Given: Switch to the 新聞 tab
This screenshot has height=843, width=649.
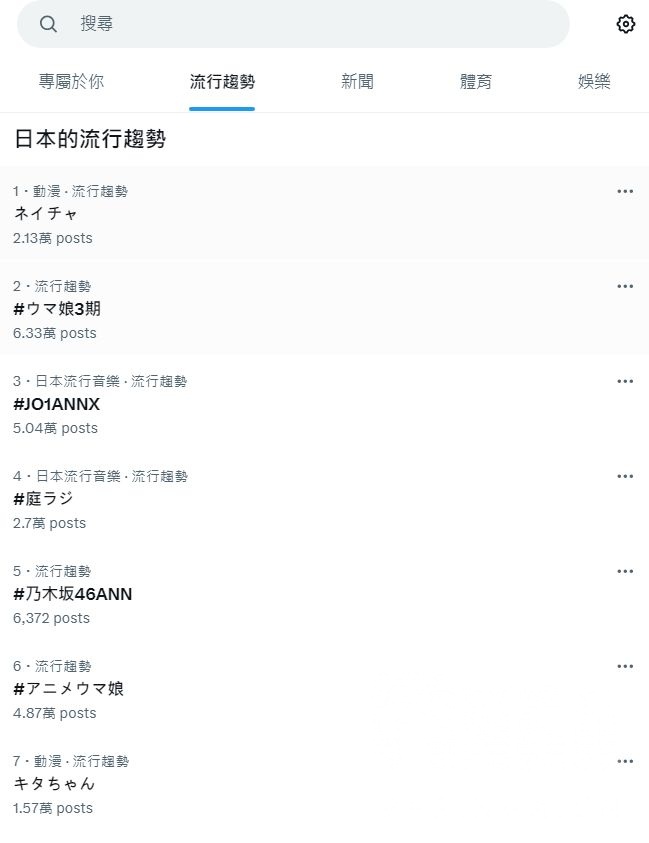Looking at the screenshot, I should [357, 81].
